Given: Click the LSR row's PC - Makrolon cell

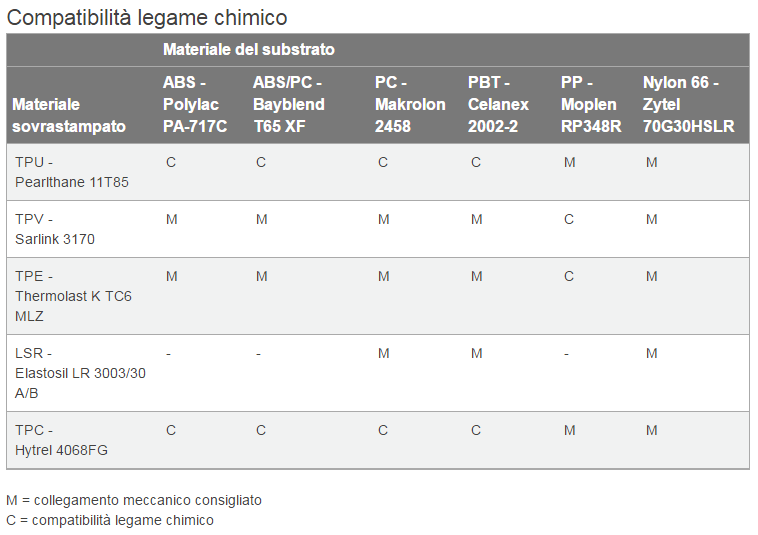Looking at the screenshot, I should pos(383,353).
